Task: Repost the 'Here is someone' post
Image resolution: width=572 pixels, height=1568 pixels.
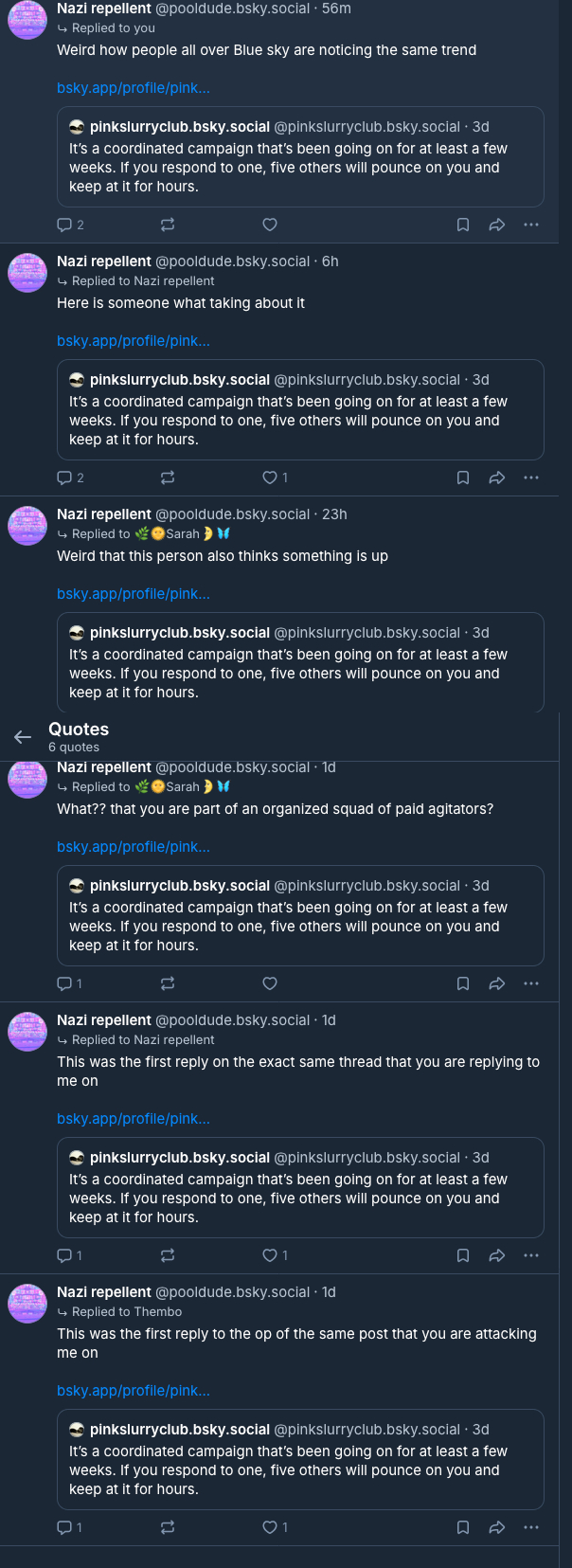Action: tap(168, 478)
